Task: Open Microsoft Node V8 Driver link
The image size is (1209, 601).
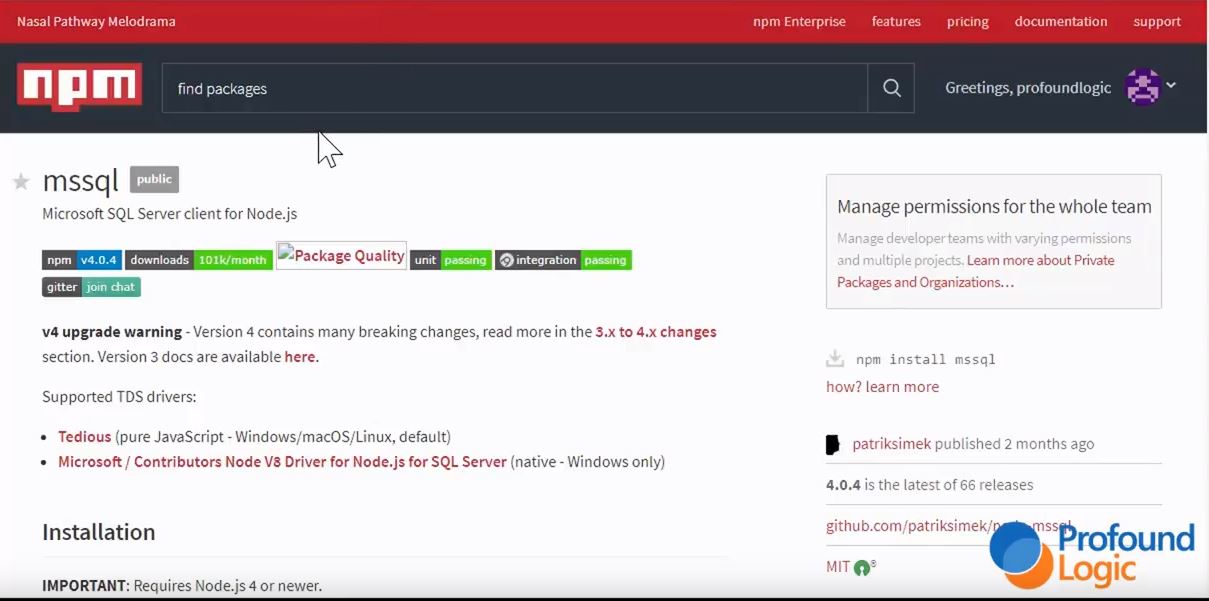Action: pyautogui.click(x=282, y=461)
